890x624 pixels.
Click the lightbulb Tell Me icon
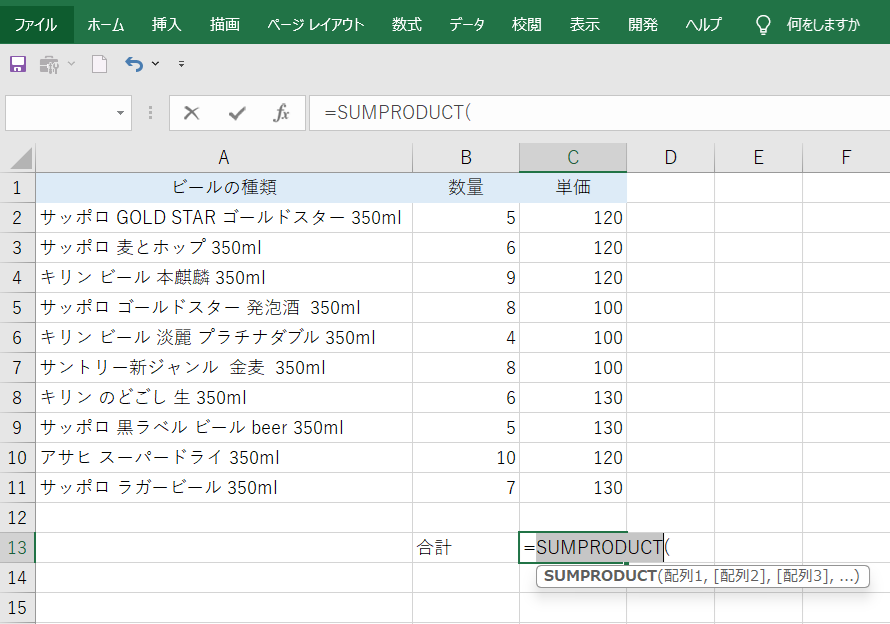pyautogui.click(x=761, y=24)
